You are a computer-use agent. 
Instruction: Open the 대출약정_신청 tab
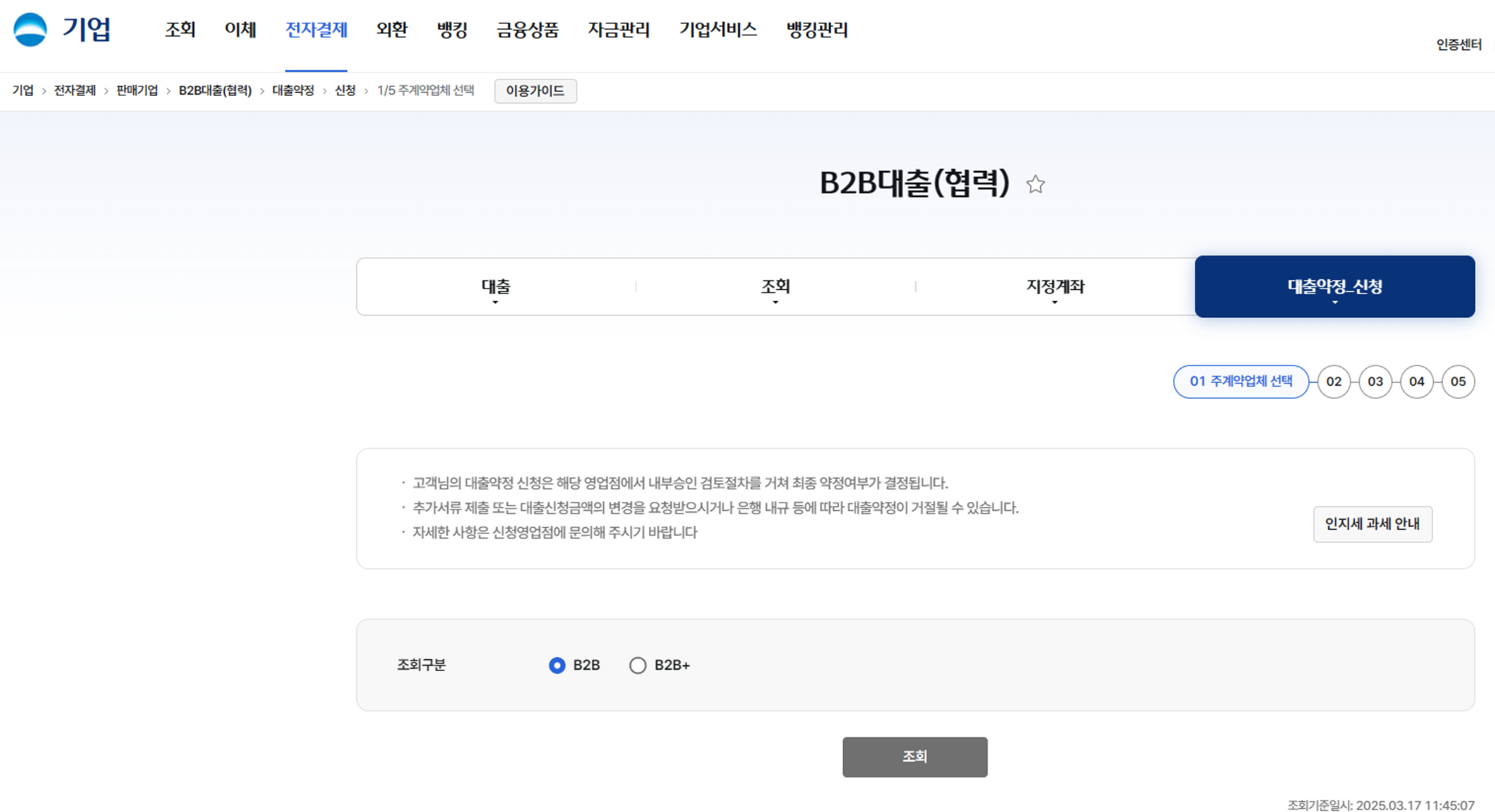coord(1335,287)
